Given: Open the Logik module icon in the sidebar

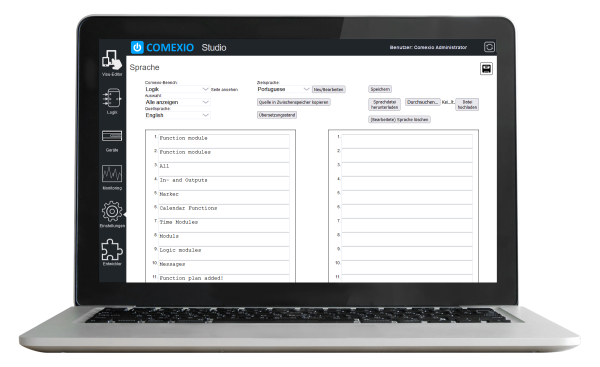Looking at the screenshot, I should coord(112,101).
